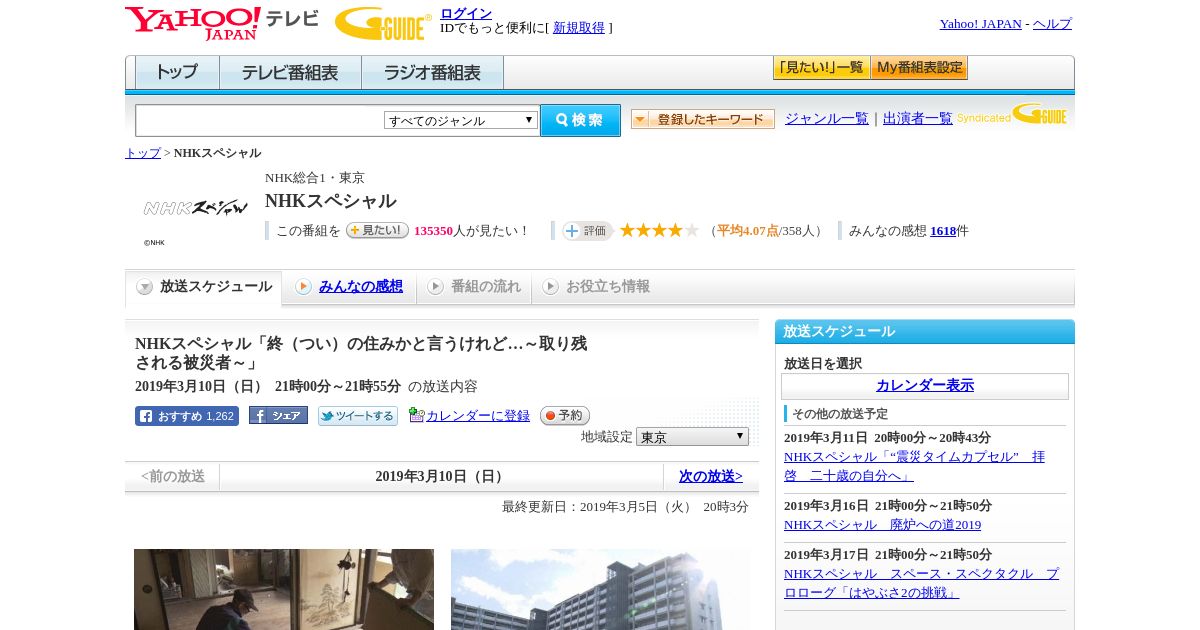Screen dimensions: 1200x630
Task: Open 震災タイムカプセル program link
Action: (x=914, y=466)
